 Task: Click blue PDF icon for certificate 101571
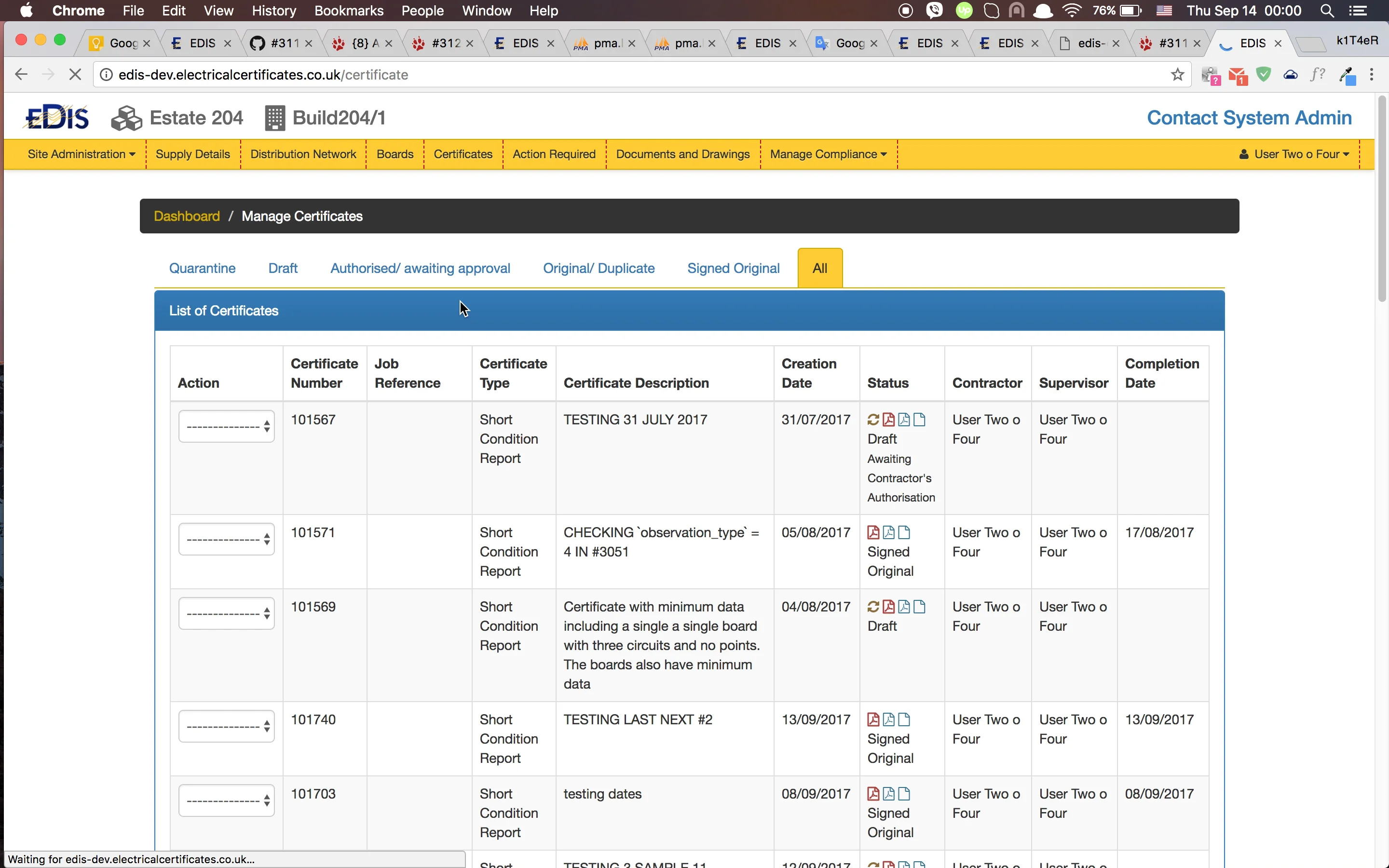point(888,532)
